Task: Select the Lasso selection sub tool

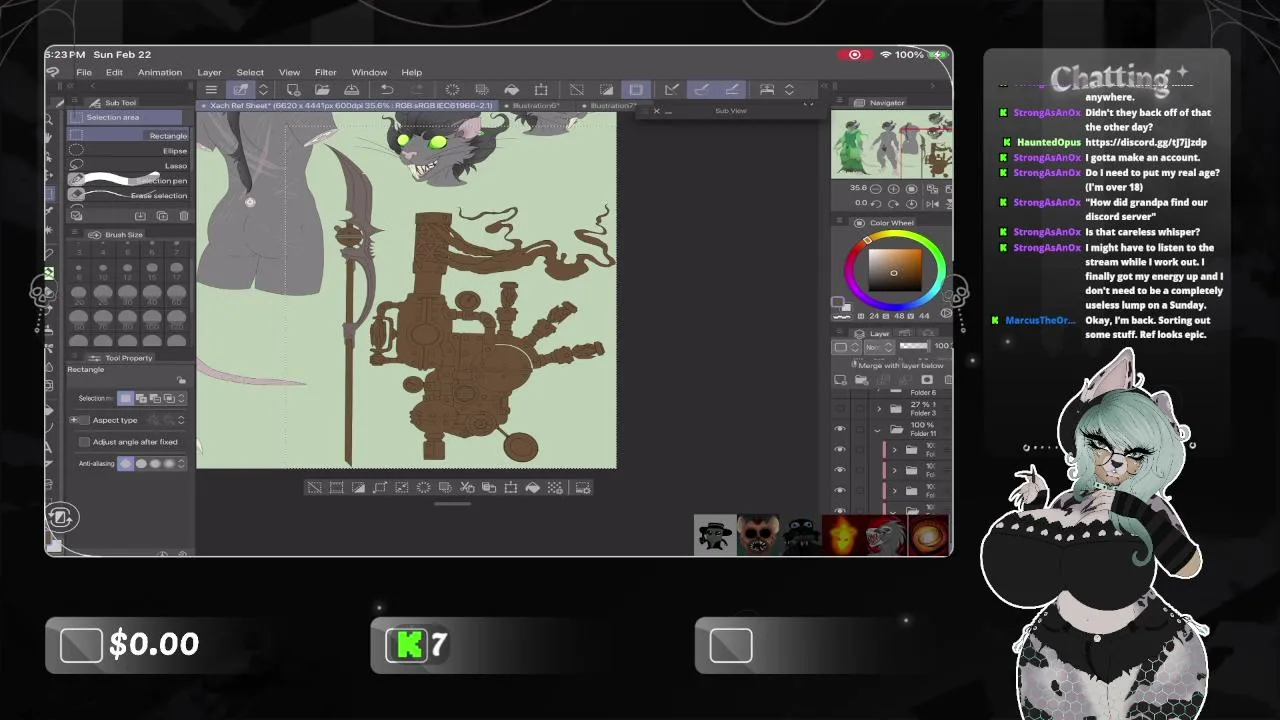Action: point(130,166)
